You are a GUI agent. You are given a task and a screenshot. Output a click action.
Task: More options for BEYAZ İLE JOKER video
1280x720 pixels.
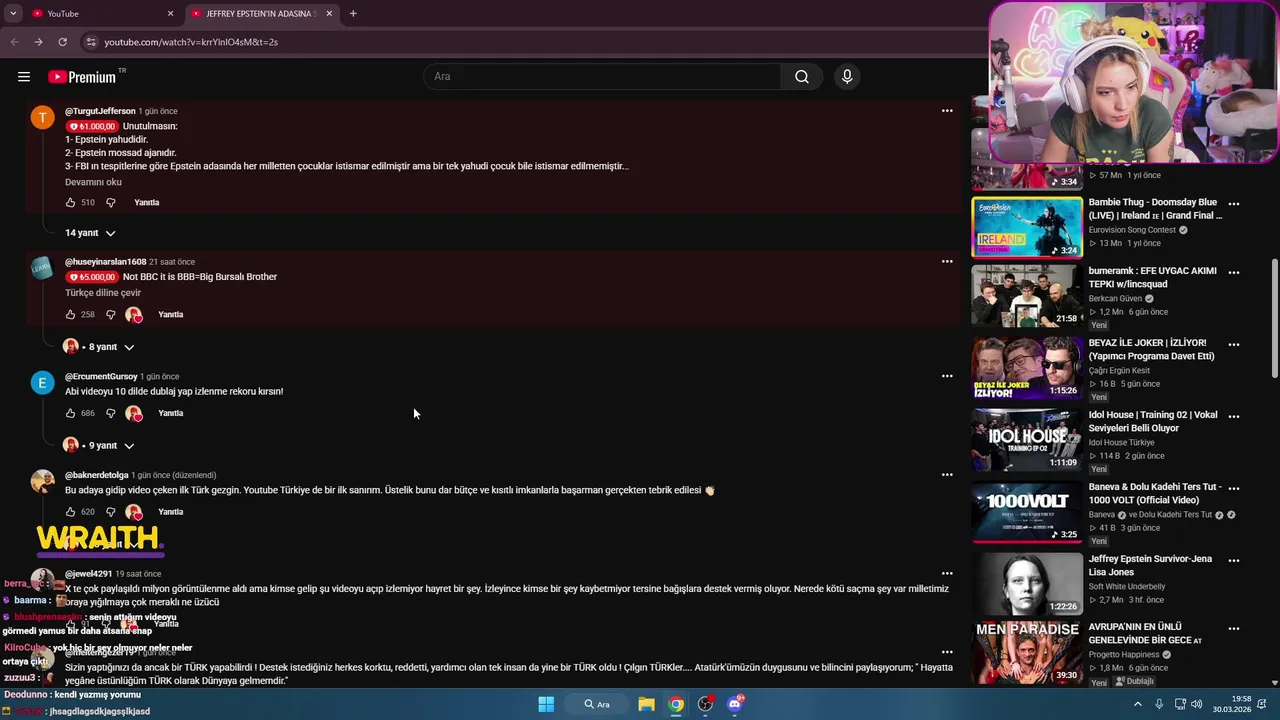(x=1234, y=344)
